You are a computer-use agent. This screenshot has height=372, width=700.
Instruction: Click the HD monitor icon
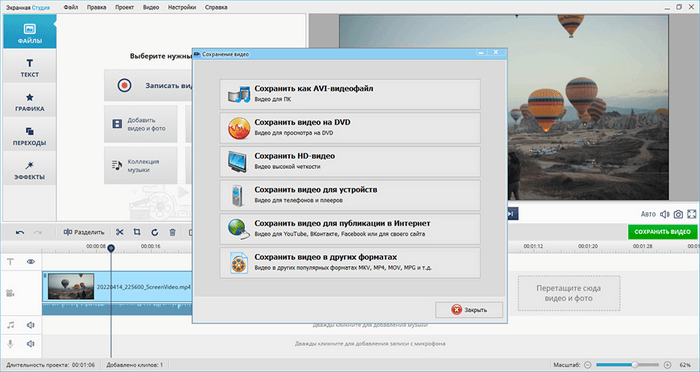pos(237,162)
